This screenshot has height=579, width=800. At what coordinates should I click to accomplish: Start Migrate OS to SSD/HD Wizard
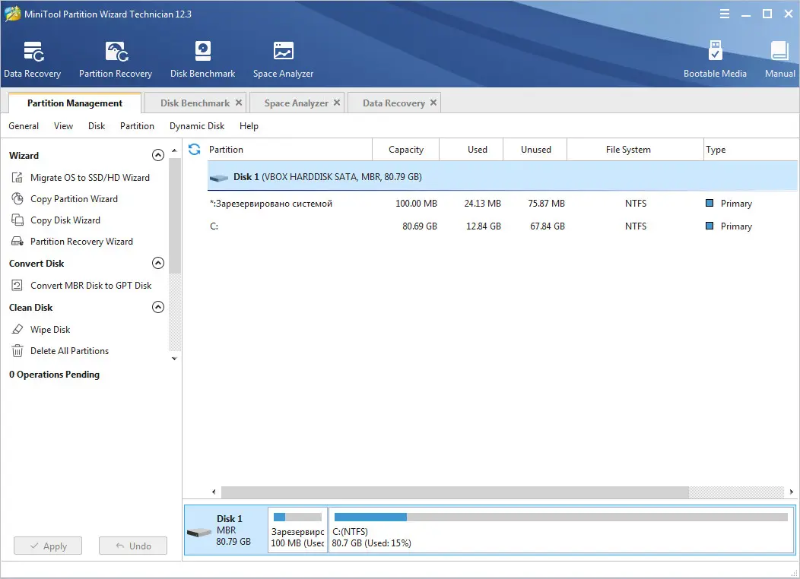point(89,177)
